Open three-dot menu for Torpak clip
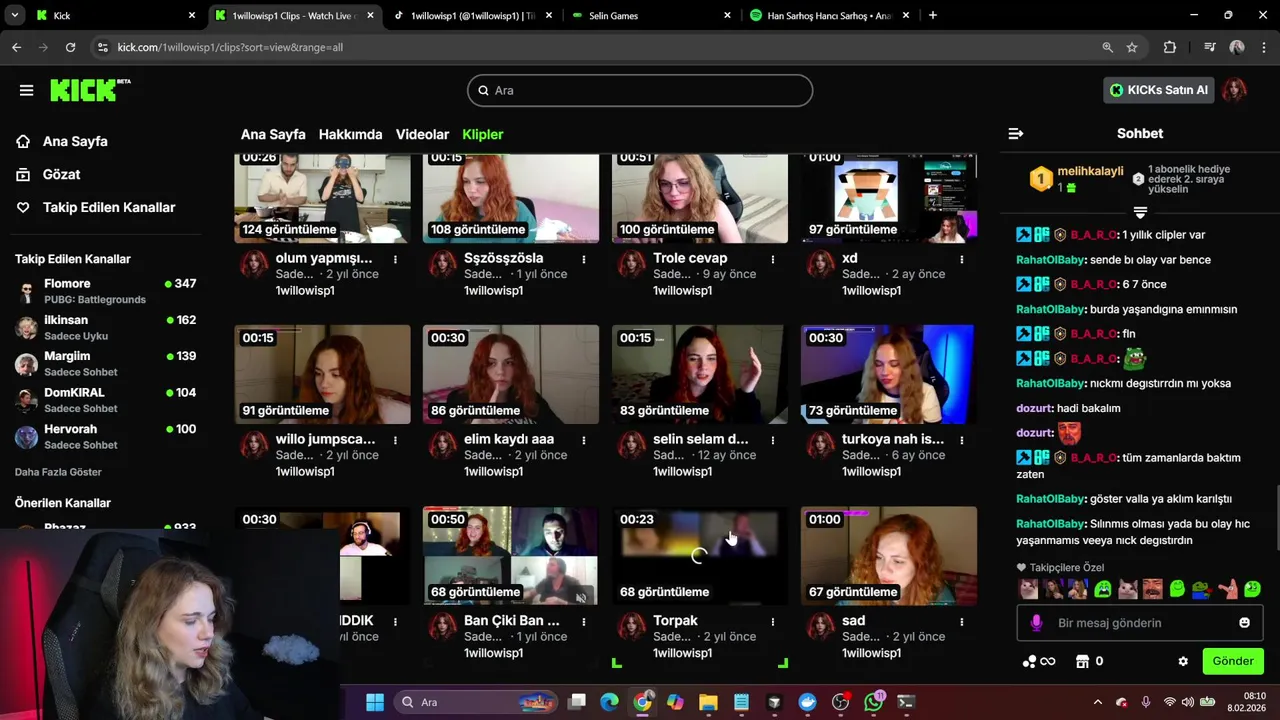This screenshot has width=1280, height=720. pyautogui.click(x=772, y=621)
